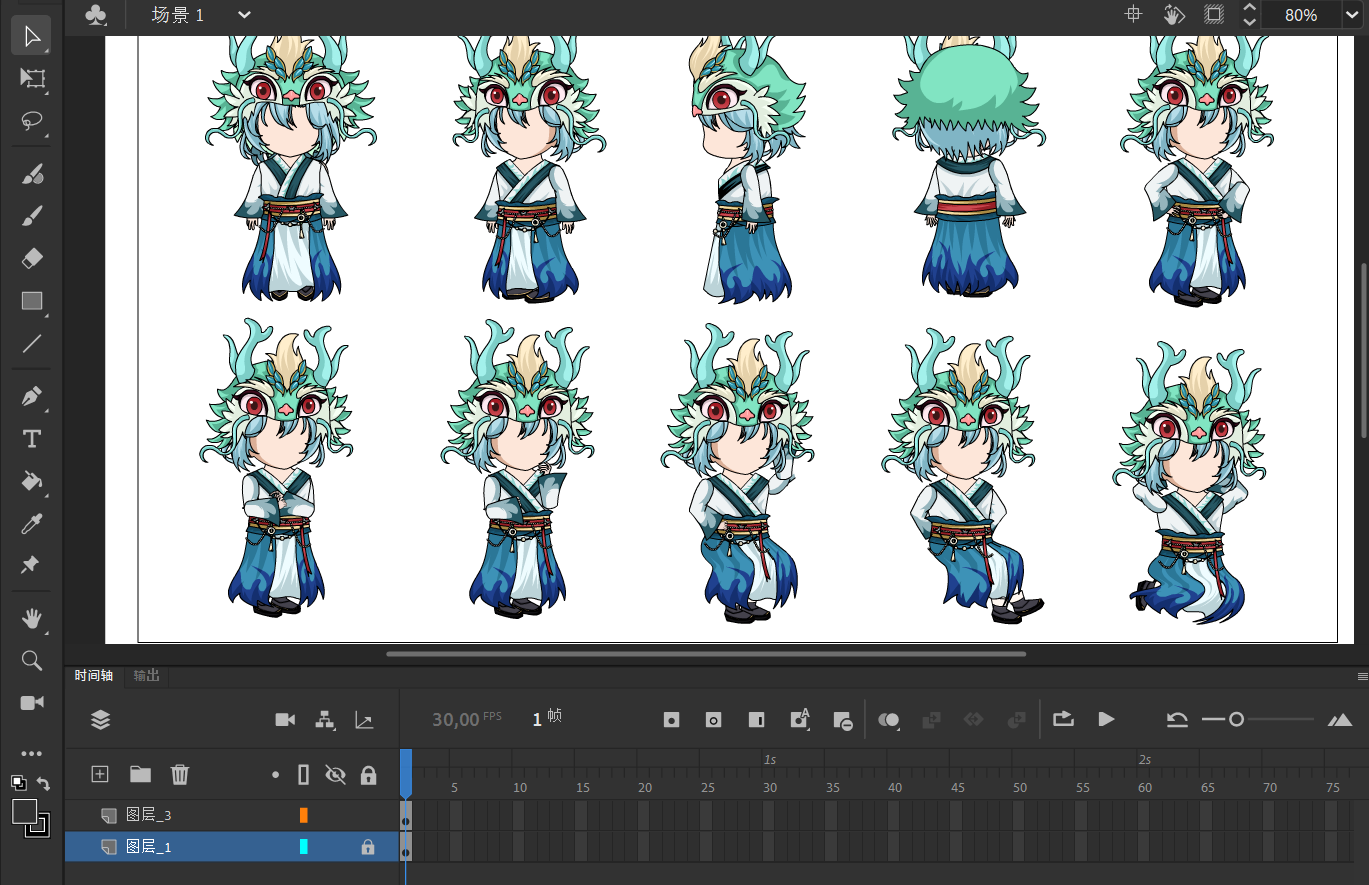
Task: Select the Camera tool in toolbar
Action: 32,703
